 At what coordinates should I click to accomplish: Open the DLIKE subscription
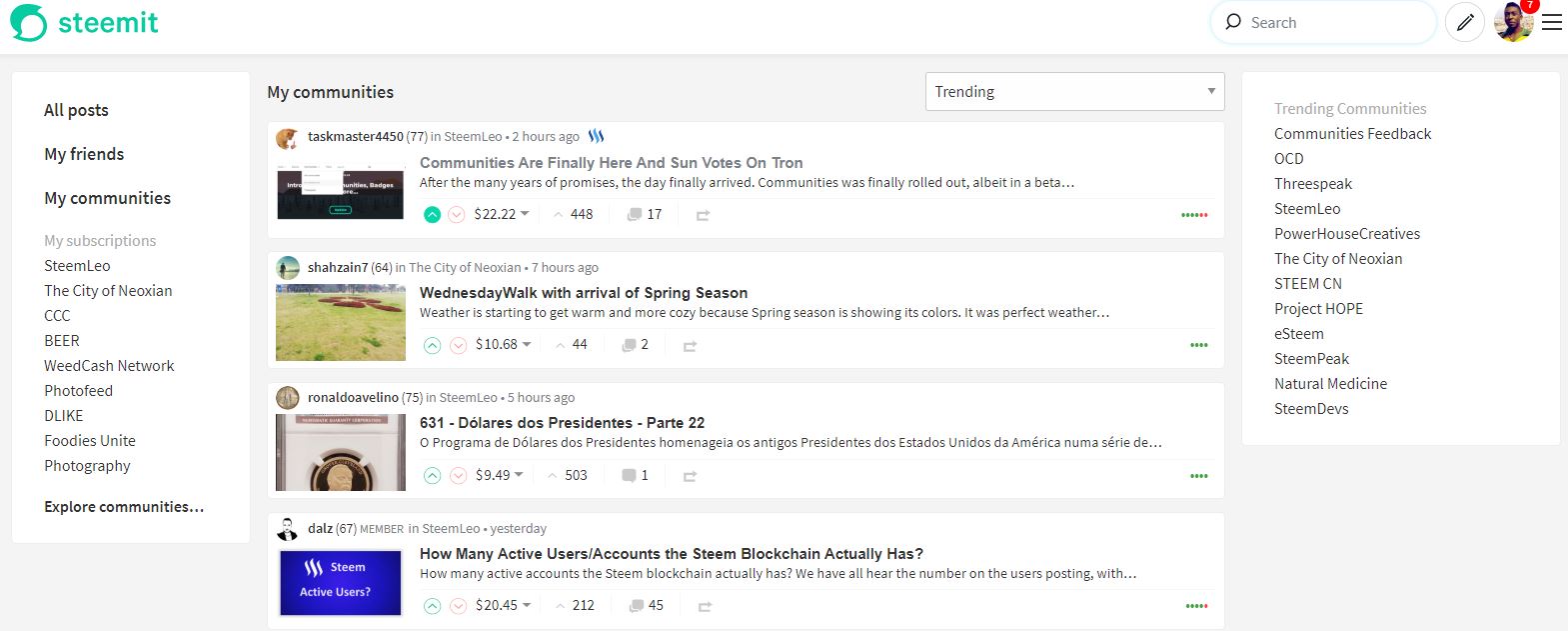[64, 416]
